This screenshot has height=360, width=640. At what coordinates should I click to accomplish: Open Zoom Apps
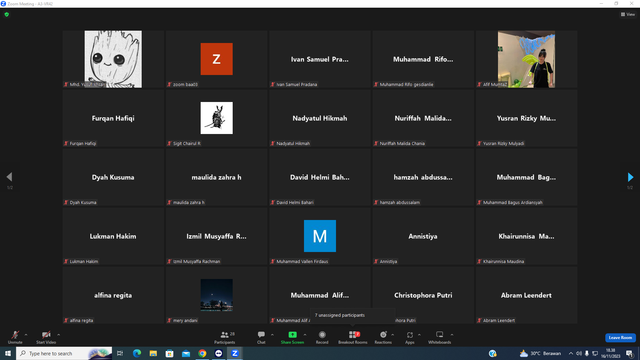tap(410, 337)
